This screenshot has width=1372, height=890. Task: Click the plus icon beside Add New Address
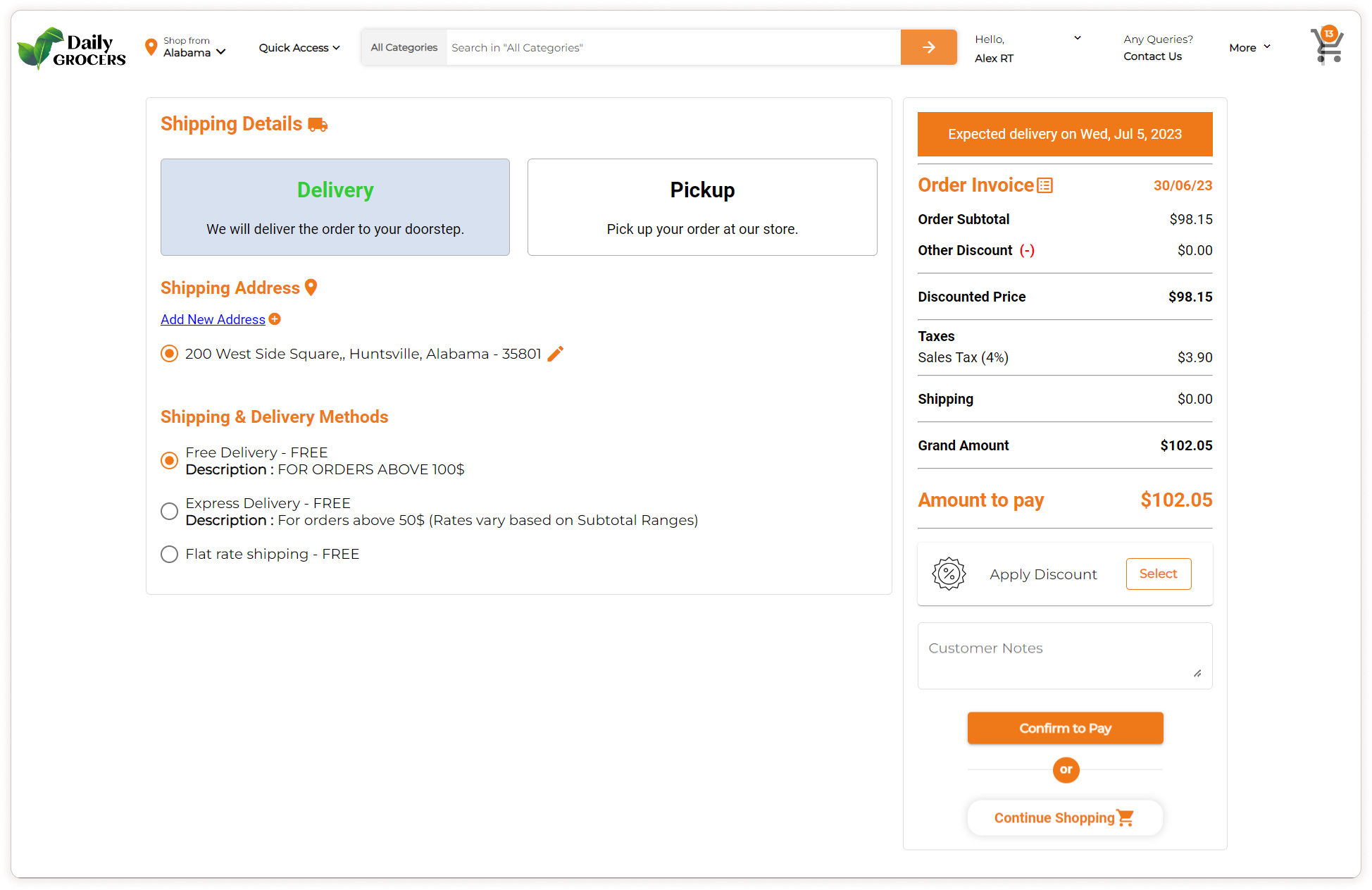pyautogui.click(x=275, y=319)
